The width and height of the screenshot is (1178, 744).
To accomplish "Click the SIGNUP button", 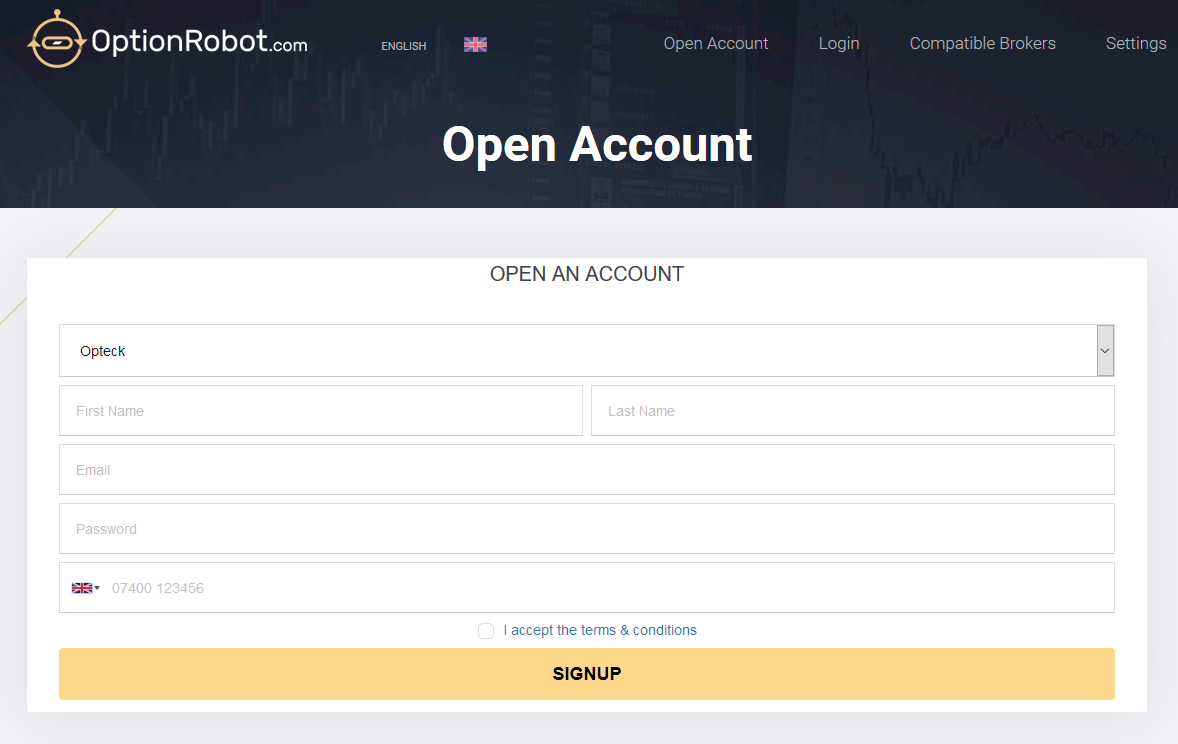I will tap(587, 674).
